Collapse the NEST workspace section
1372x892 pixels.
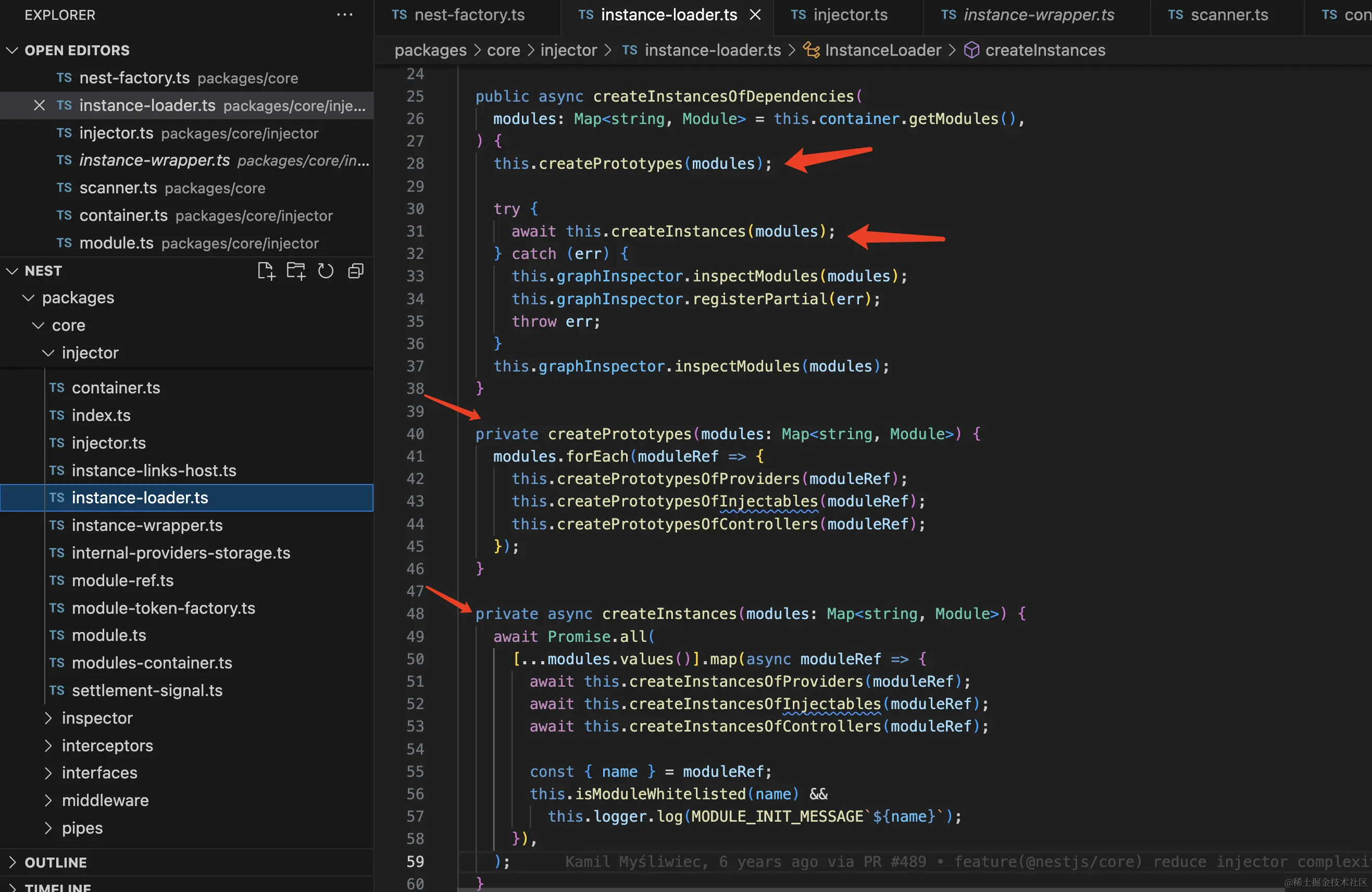(x=12, y=270)
